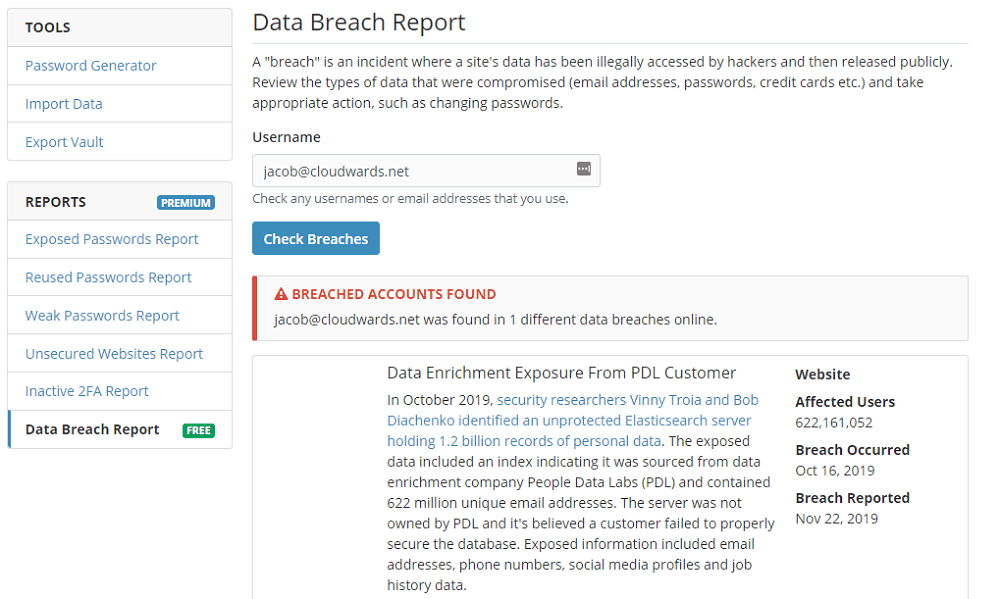This screenshot has height=599, width=1000.
Task: Click the BREACHED ACCOUNTS FOUND alert heading
Action: click(393, 294)
